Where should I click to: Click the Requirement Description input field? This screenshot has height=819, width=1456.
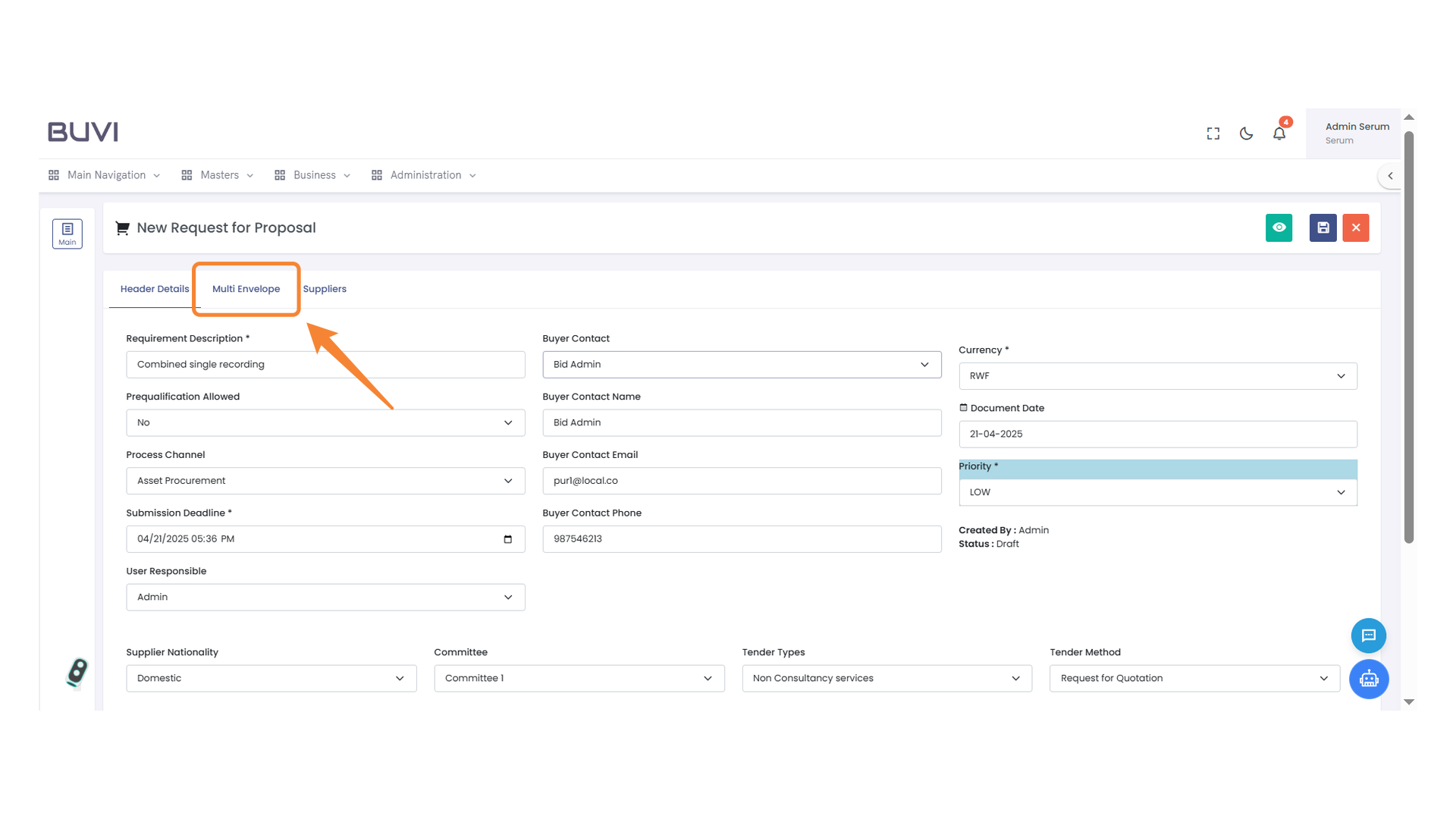tap(325, 365)
